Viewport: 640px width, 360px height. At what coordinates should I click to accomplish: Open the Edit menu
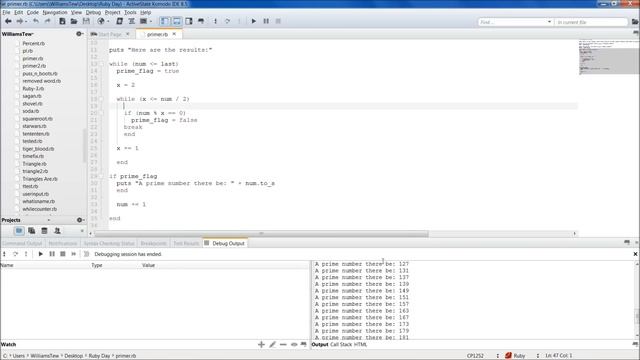[x=18, y=13]
